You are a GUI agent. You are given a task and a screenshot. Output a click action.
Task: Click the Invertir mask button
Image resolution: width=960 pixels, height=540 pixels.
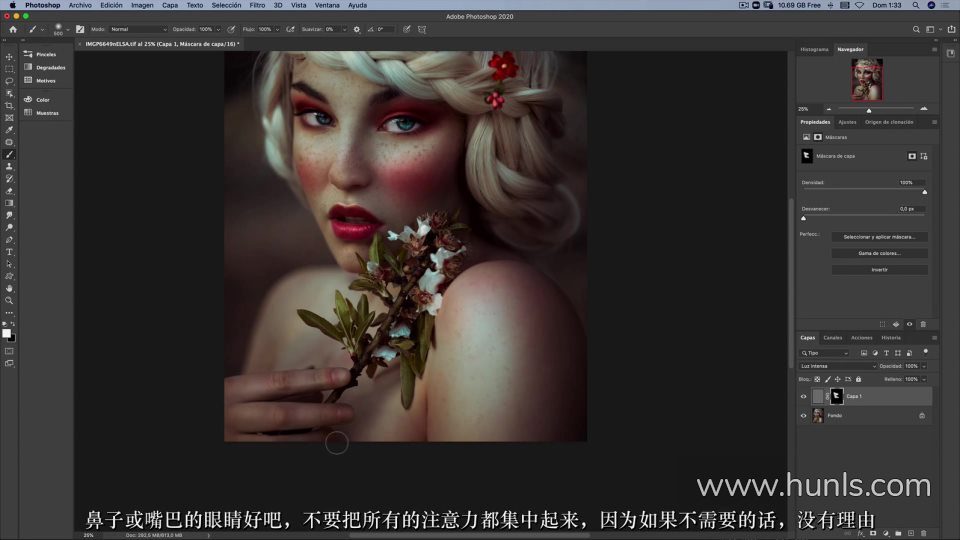tap(879, 270)
